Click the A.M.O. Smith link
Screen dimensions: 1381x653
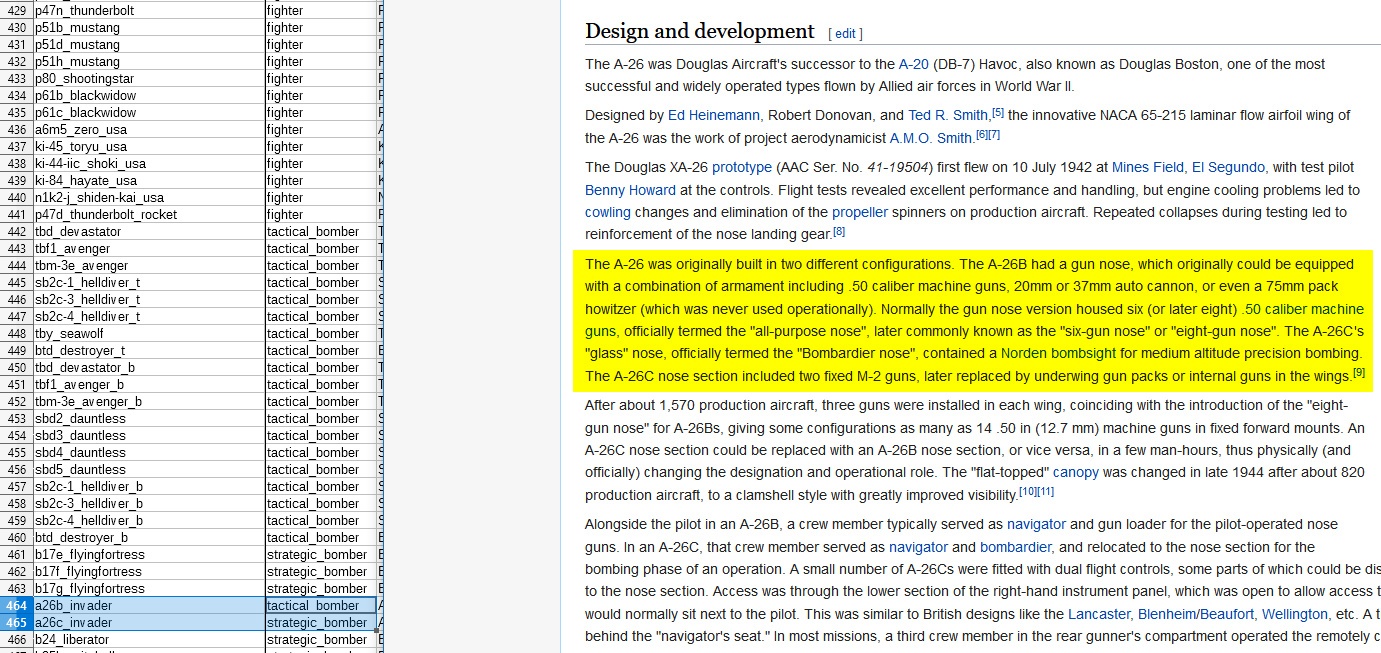click(930, 138)
